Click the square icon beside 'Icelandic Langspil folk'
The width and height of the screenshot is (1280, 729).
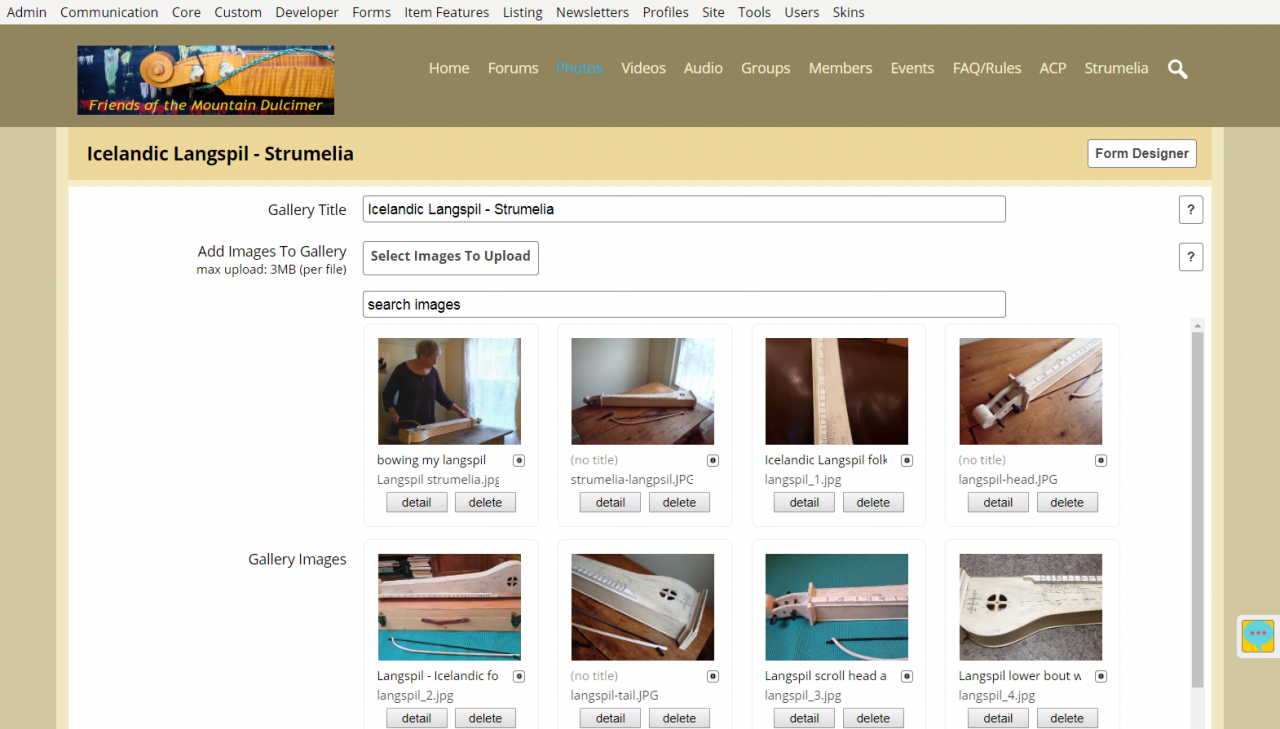coord(907,461)
